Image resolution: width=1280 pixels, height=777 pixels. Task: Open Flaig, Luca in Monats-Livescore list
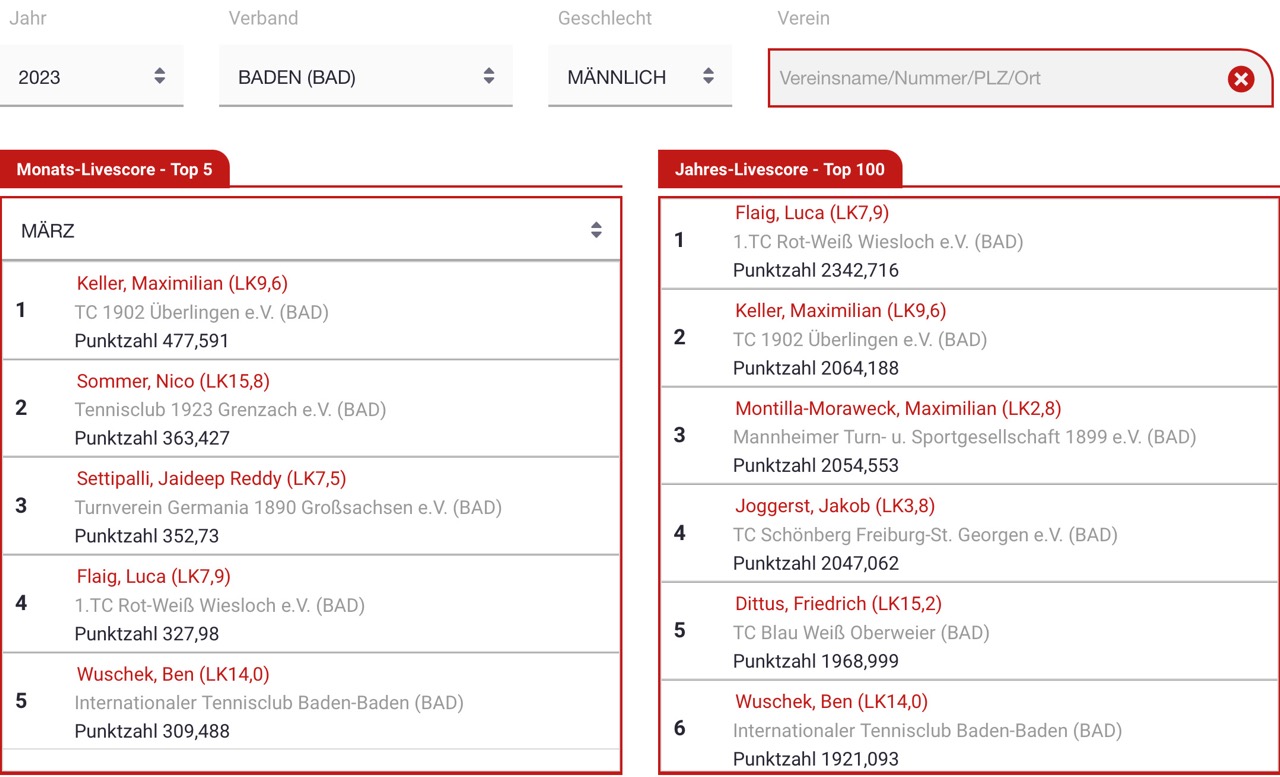[x=153, y=576]
